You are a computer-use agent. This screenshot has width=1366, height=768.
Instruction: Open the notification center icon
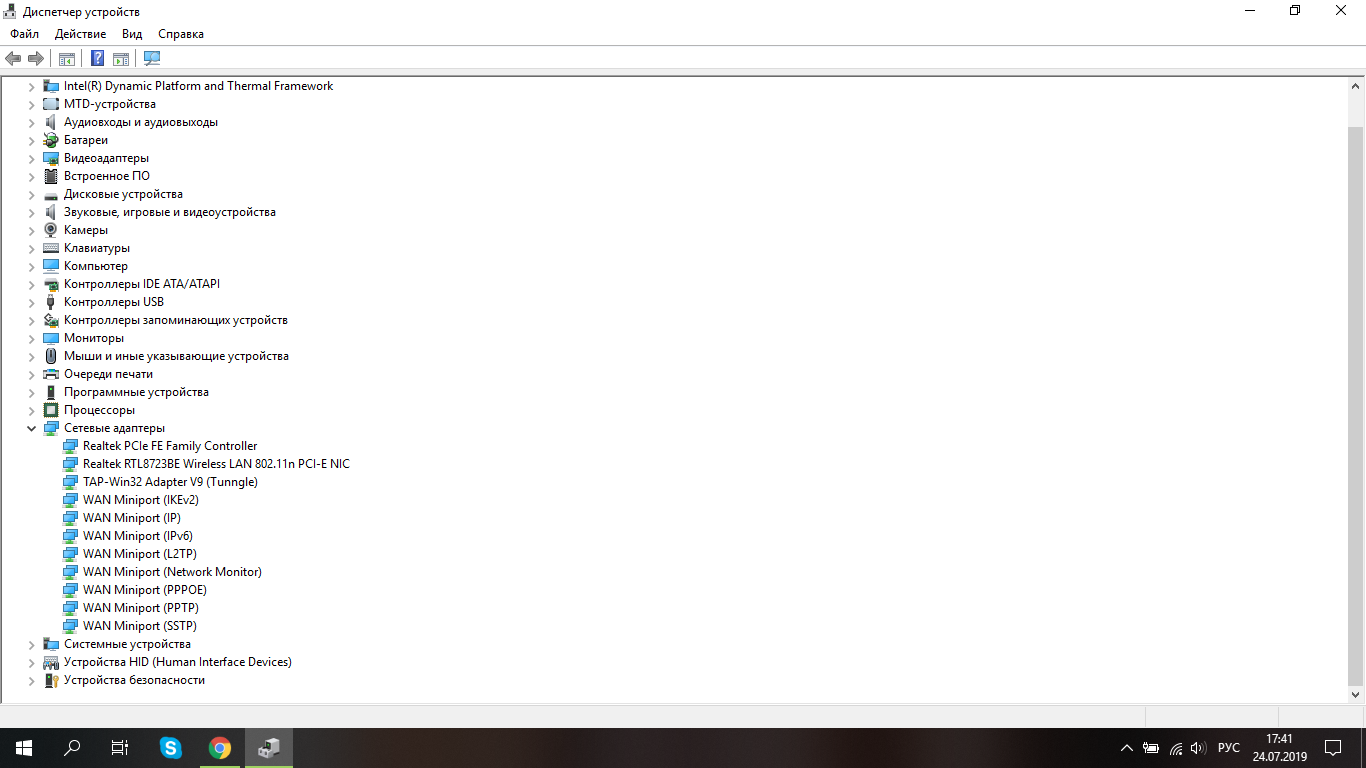click(1333, 747)
